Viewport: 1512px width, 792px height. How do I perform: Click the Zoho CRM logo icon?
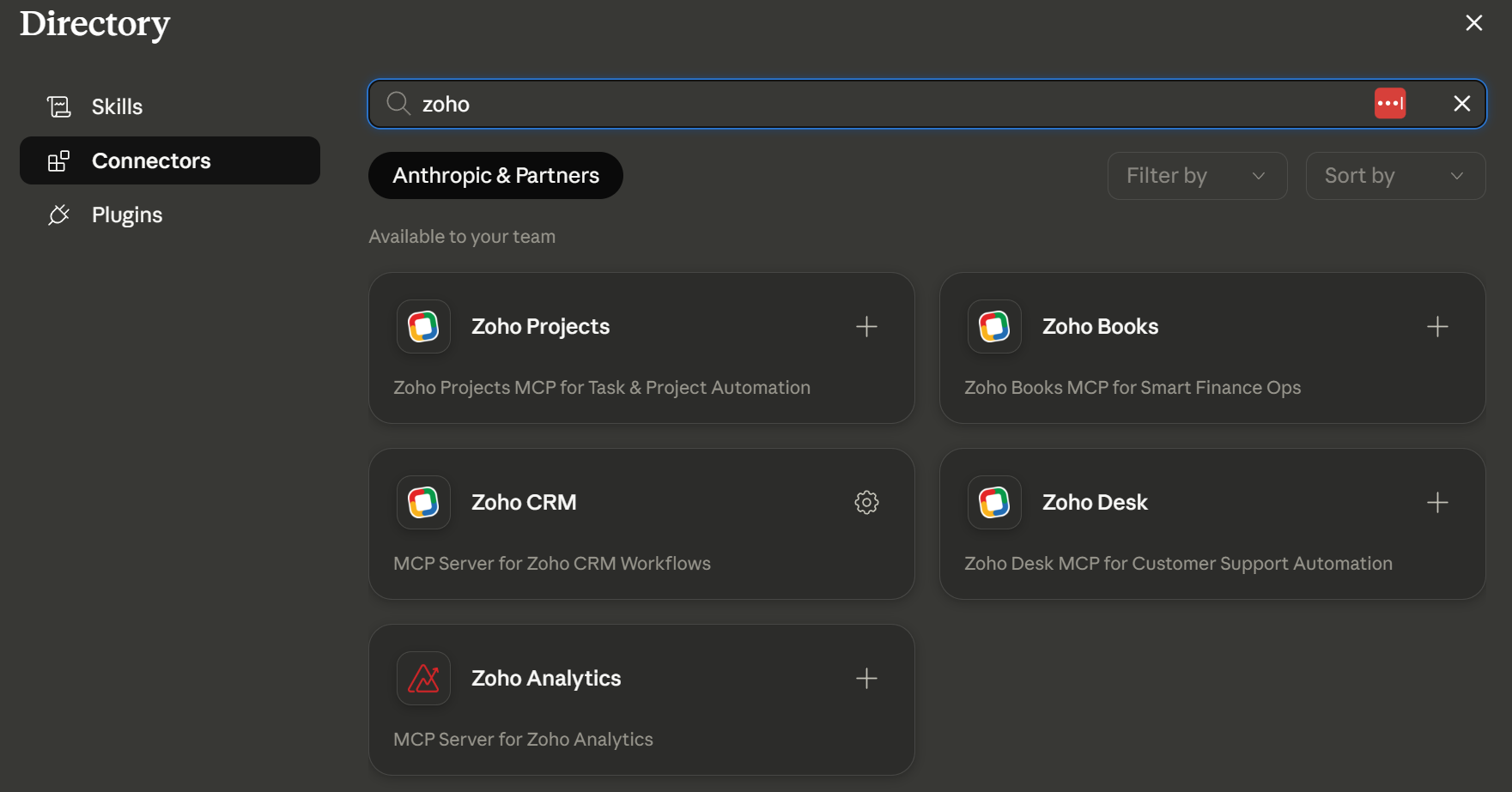423,503
